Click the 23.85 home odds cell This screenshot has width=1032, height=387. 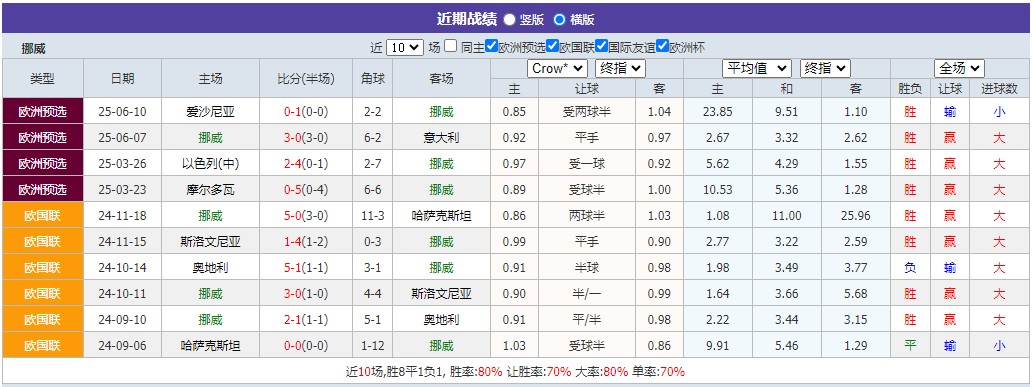pos(717,112)
